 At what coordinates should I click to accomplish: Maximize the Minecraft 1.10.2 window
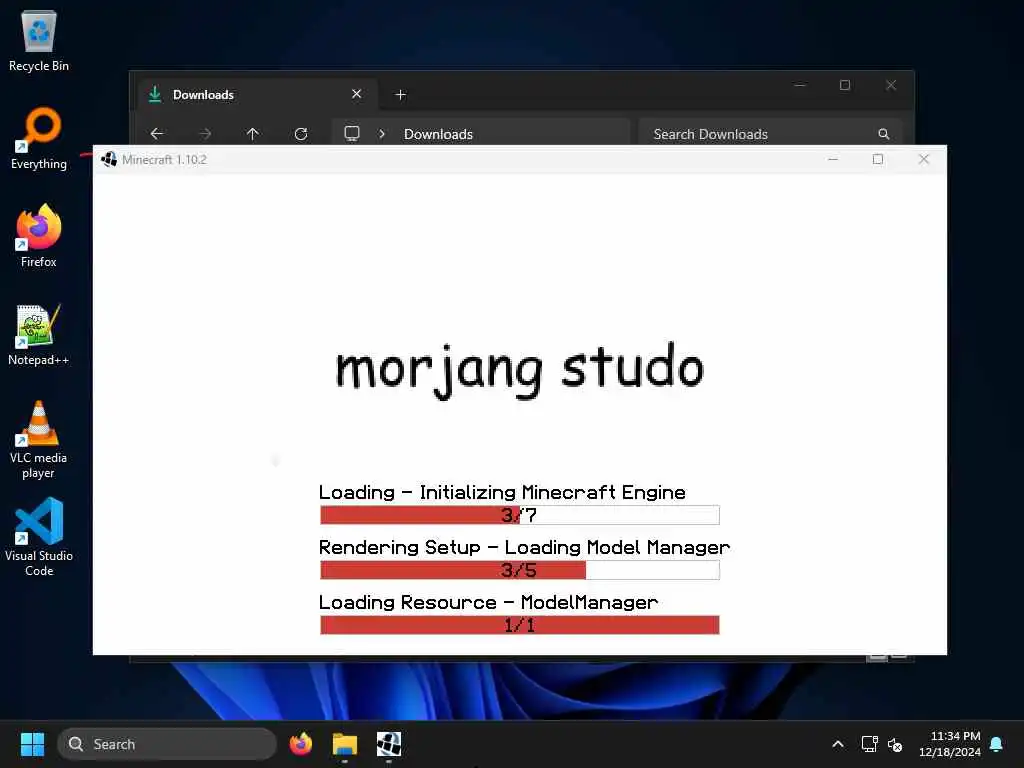878,159
